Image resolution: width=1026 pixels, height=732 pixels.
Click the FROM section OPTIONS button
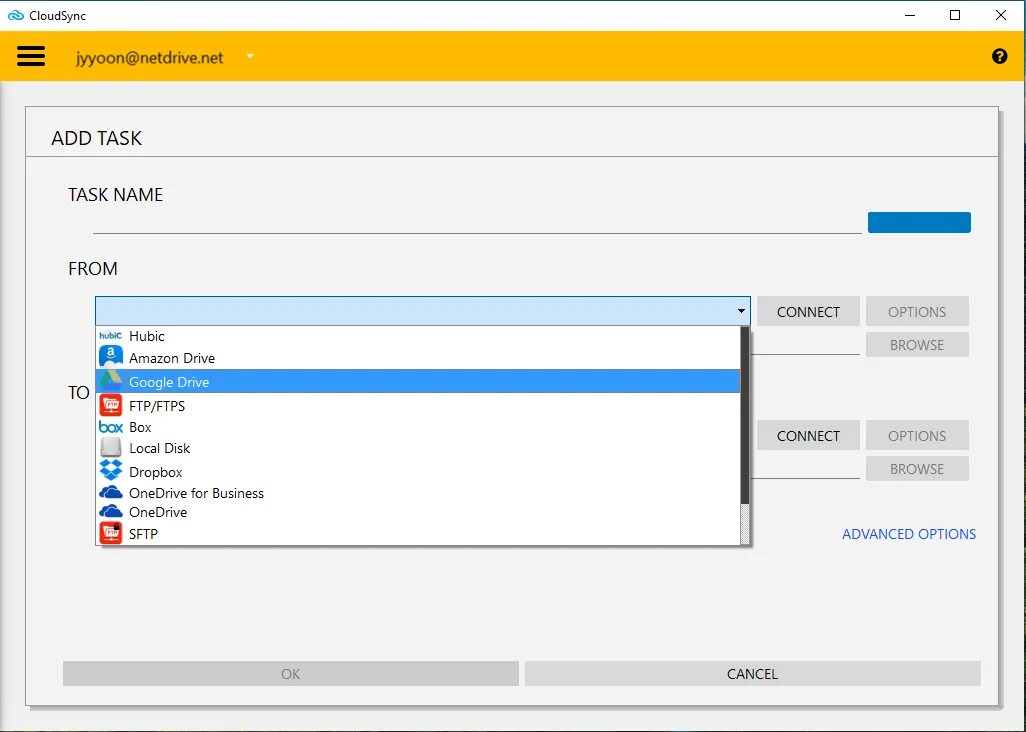coord(917,311)
